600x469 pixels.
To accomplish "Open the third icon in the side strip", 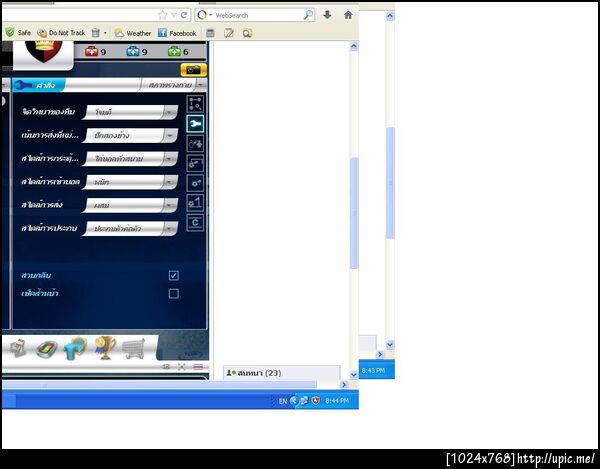I will 195,143.
